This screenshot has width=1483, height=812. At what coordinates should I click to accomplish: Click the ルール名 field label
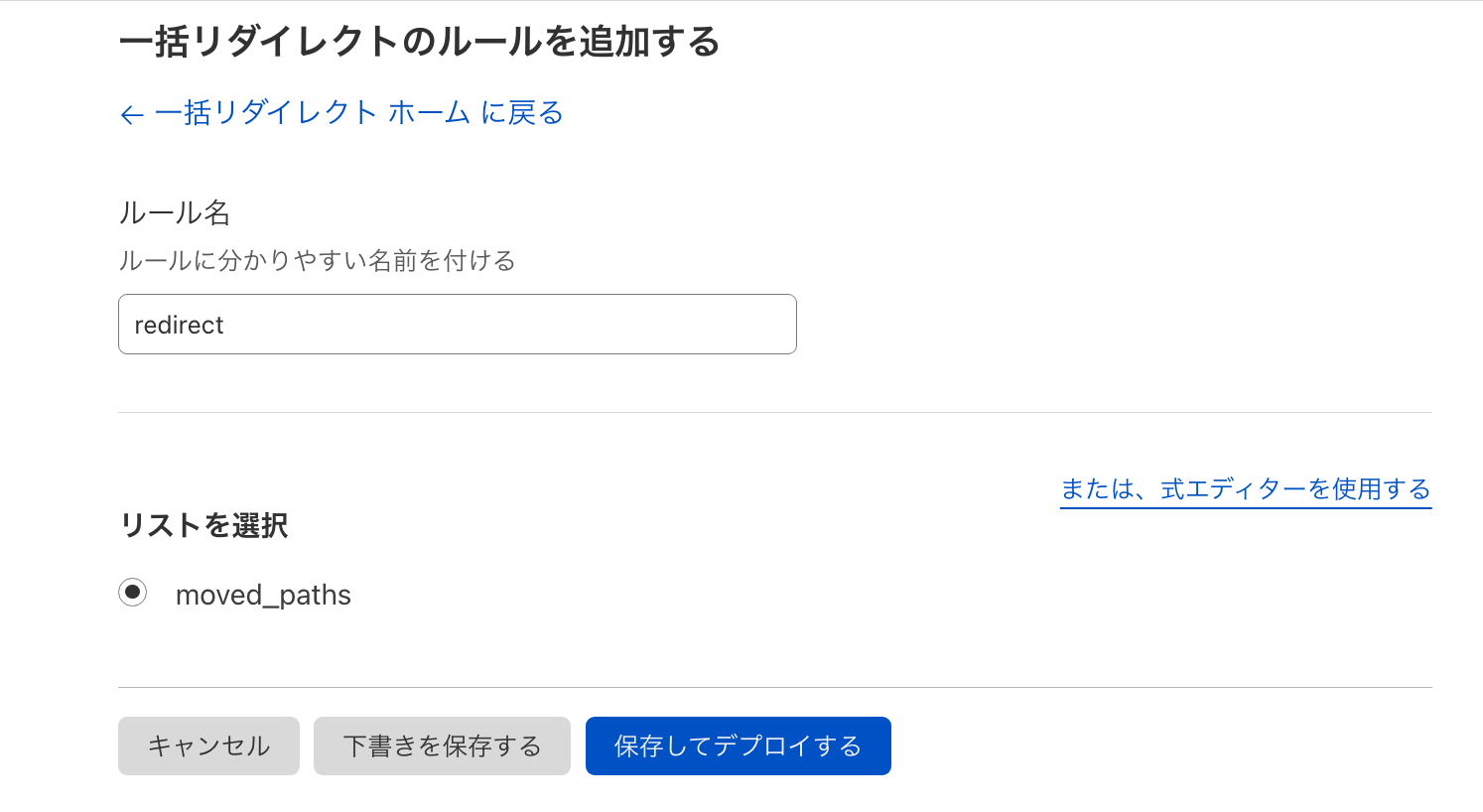pyautogui.click(x=175, y=211)
